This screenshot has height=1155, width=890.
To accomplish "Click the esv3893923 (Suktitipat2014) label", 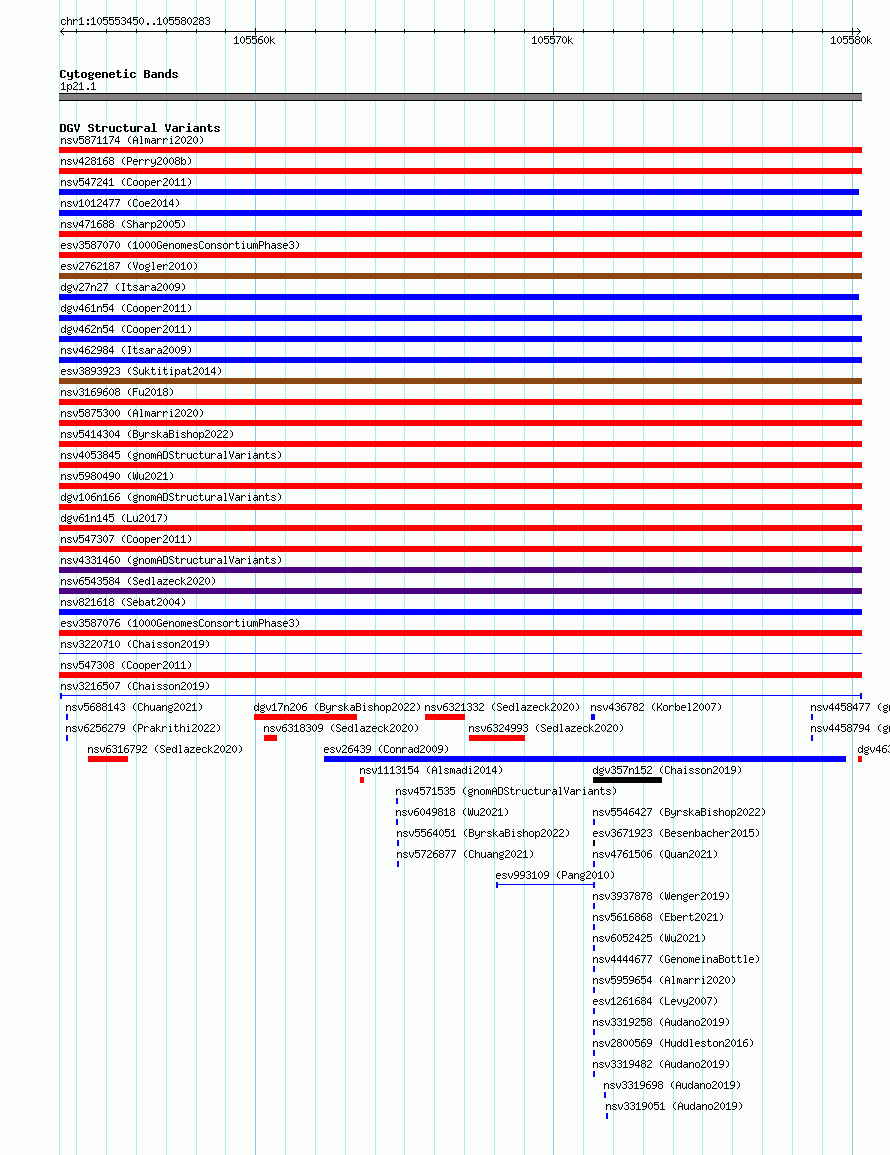I will 141,371.
